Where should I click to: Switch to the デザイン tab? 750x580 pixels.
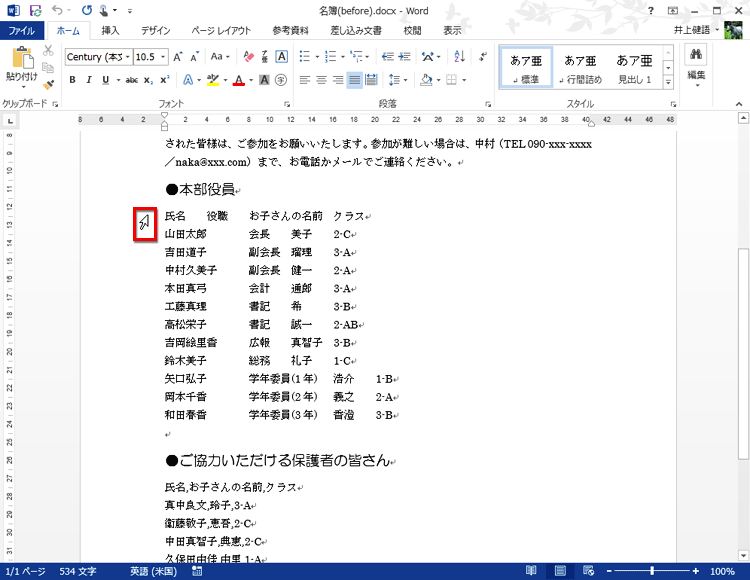tap(155, 31)
